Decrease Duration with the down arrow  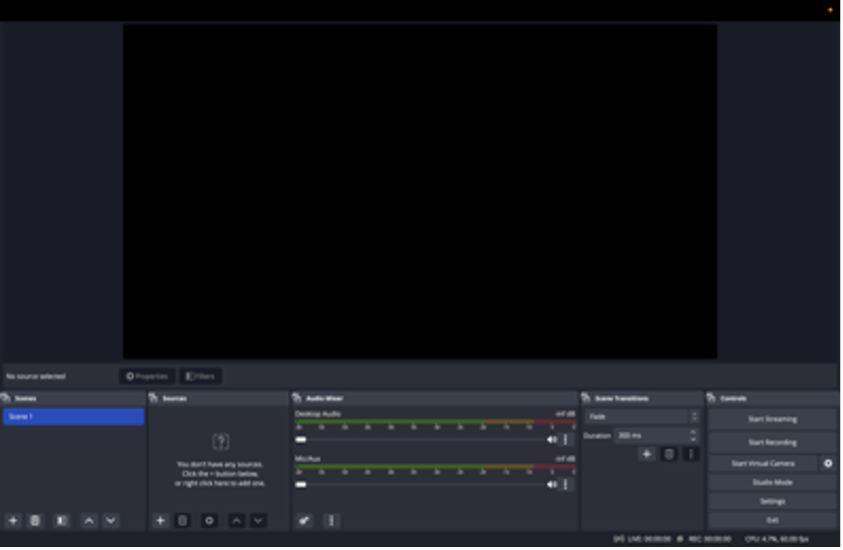pos(695,440)
